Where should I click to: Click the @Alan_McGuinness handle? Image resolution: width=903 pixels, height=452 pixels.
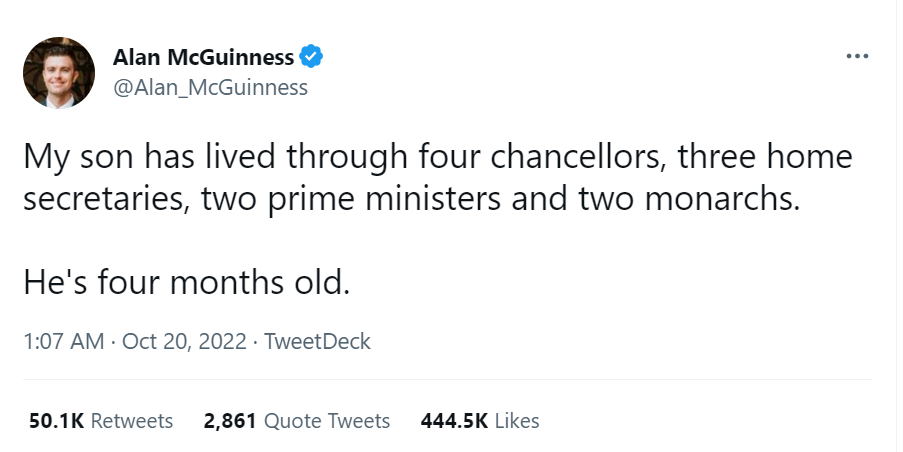coord(210,88)
